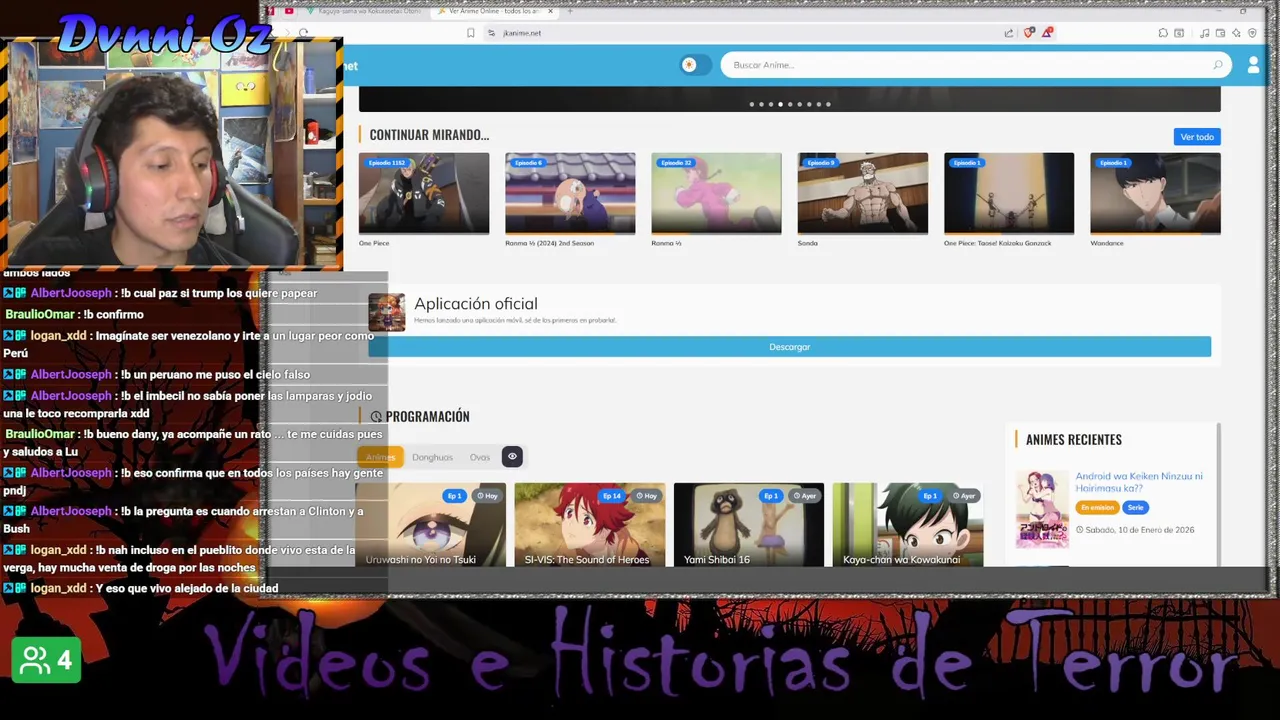Click the ANIMES RECIENTES heading

(x=1074, y=440)
